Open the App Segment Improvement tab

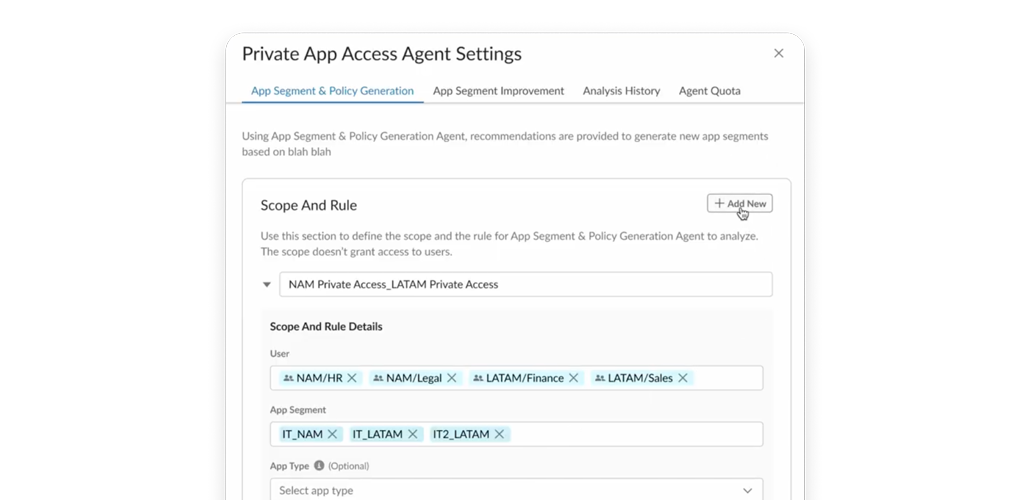tap(498, 91)
